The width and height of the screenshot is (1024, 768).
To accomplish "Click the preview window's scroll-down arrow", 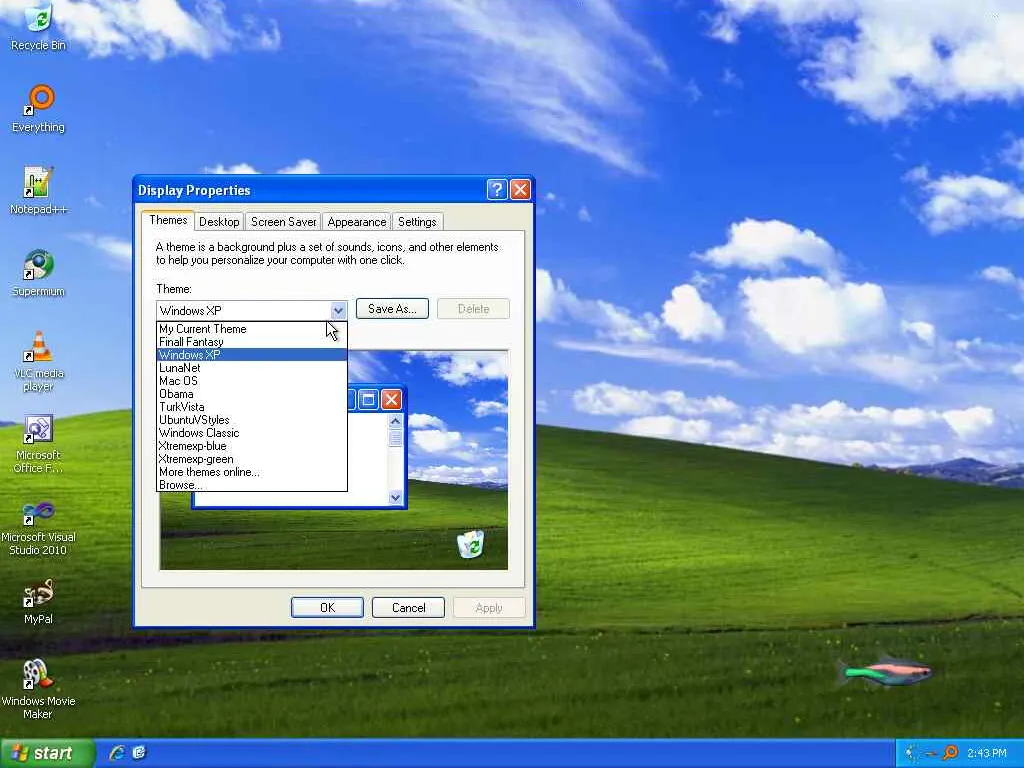I will (395, 498).
